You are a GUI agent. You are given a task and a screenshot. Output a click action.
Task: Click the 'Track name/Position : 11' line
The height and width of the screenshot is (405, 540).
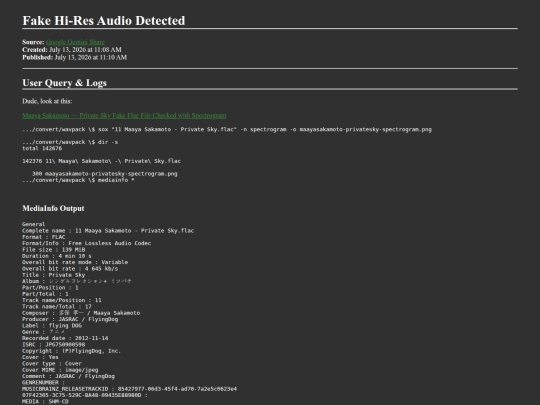pos(62,300)
